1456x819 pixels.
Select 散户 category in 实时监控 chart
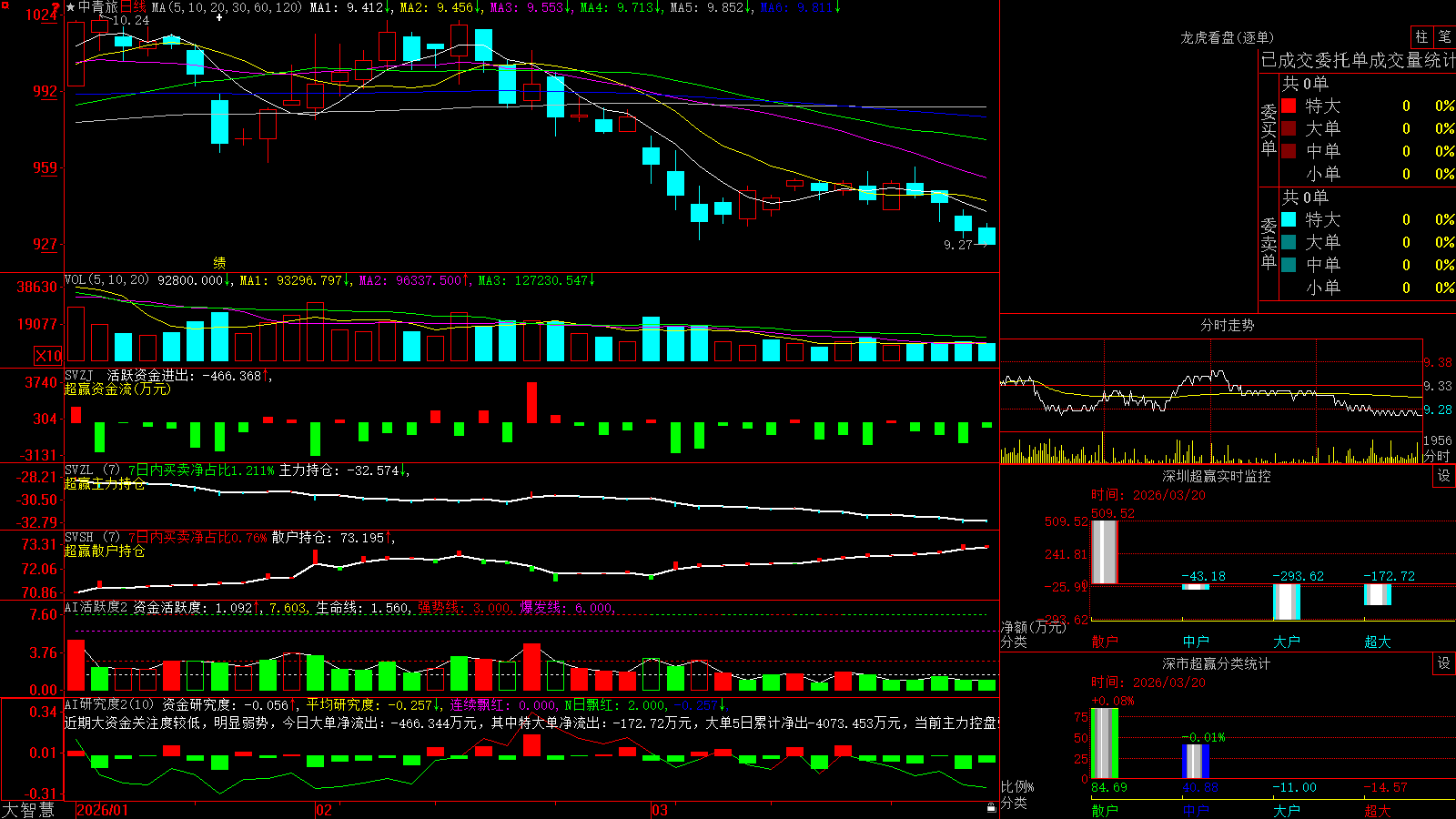pos(1105,641)
